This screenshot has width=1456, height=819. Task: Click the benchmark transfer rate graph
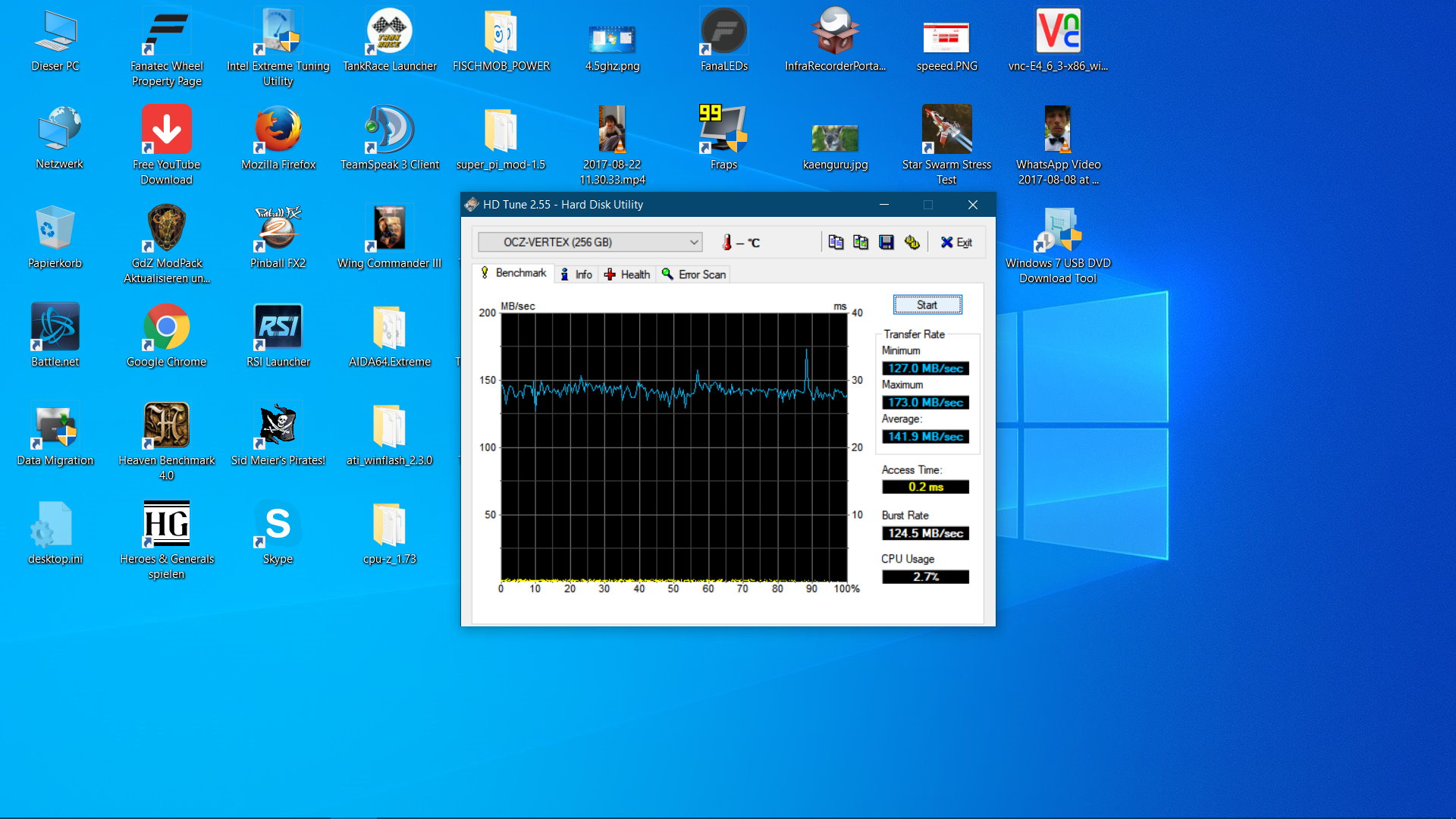click(673, 447)
